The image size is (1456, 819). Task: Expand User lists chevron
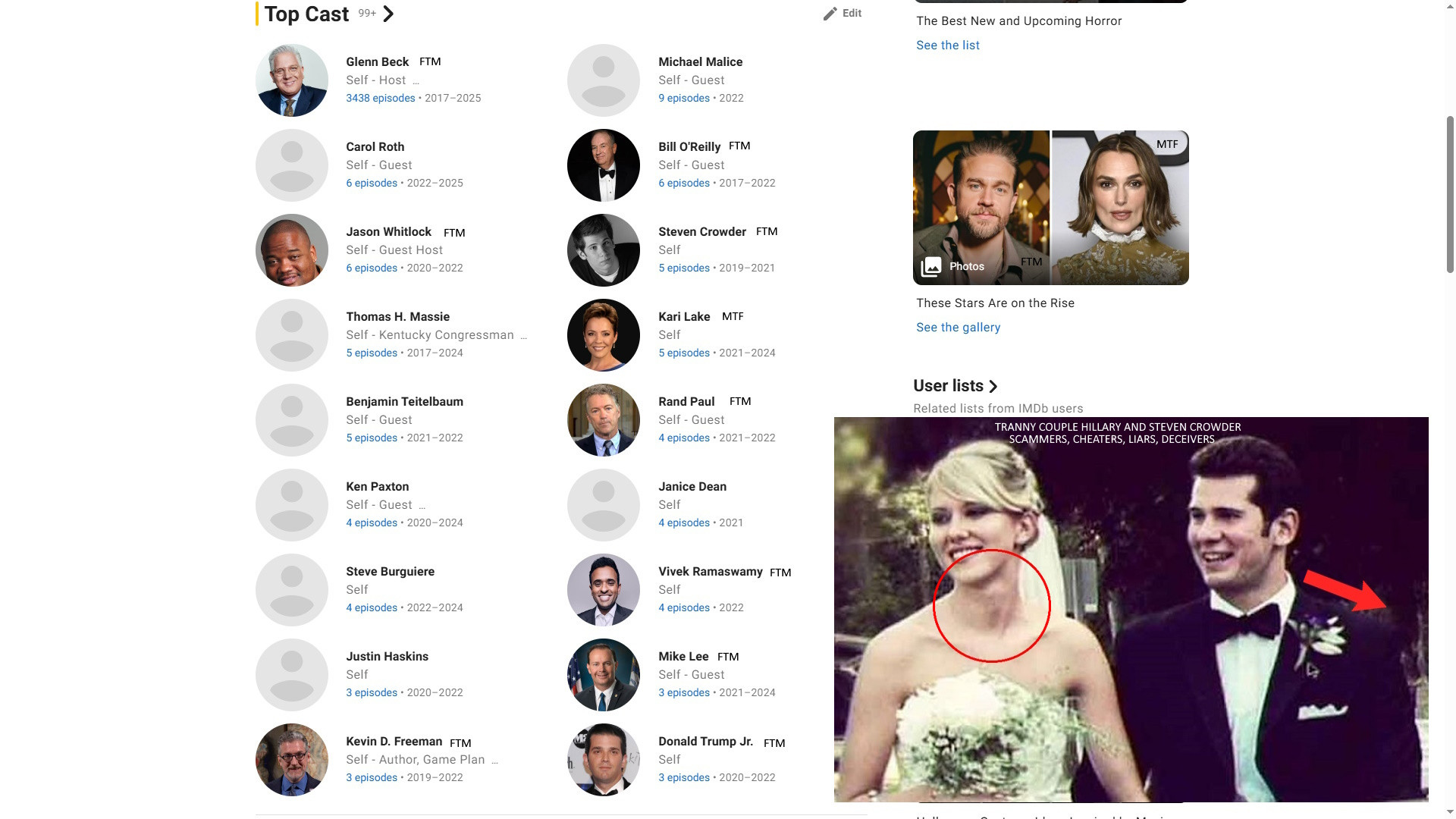(993, 387)
